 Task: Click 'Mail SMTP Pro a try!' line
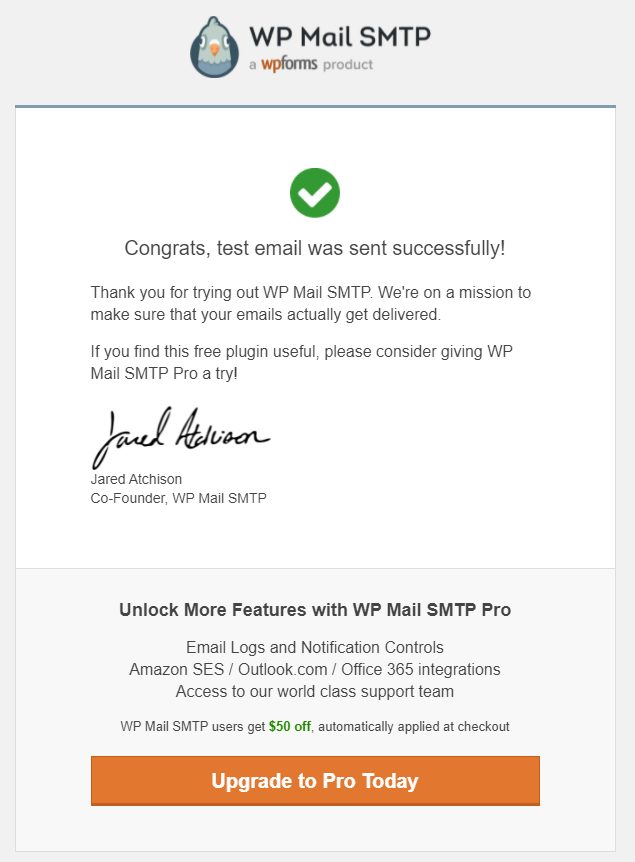(164, 373)
